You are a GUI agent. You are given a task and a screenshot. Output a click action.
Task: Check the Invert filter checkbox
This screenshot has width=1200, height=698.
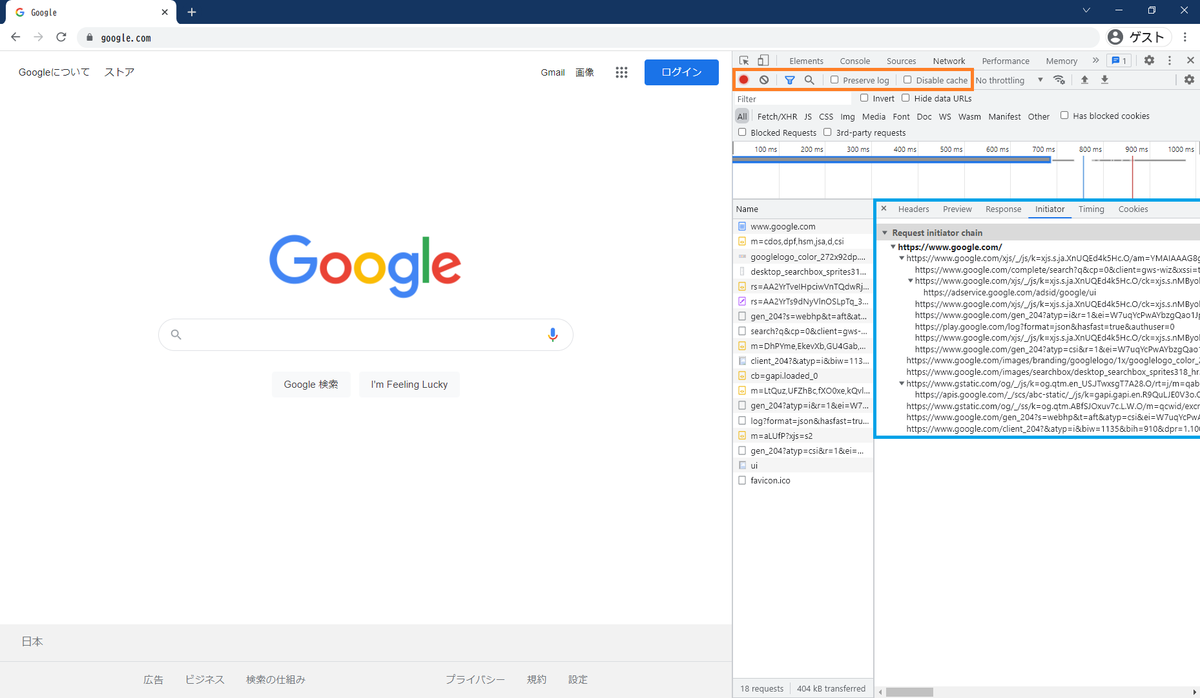[x=864, y=98]
